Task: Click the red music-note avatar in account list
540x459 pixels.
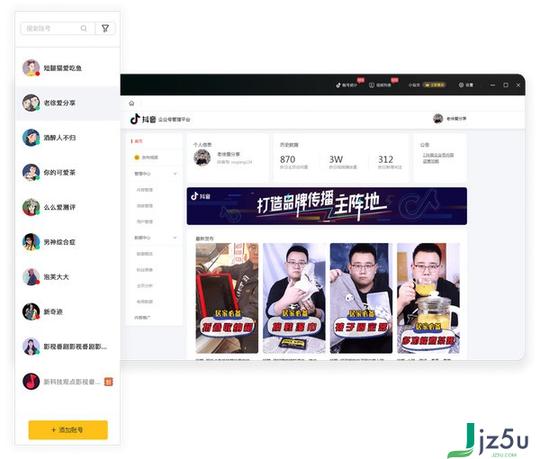Action: point(31,382)
